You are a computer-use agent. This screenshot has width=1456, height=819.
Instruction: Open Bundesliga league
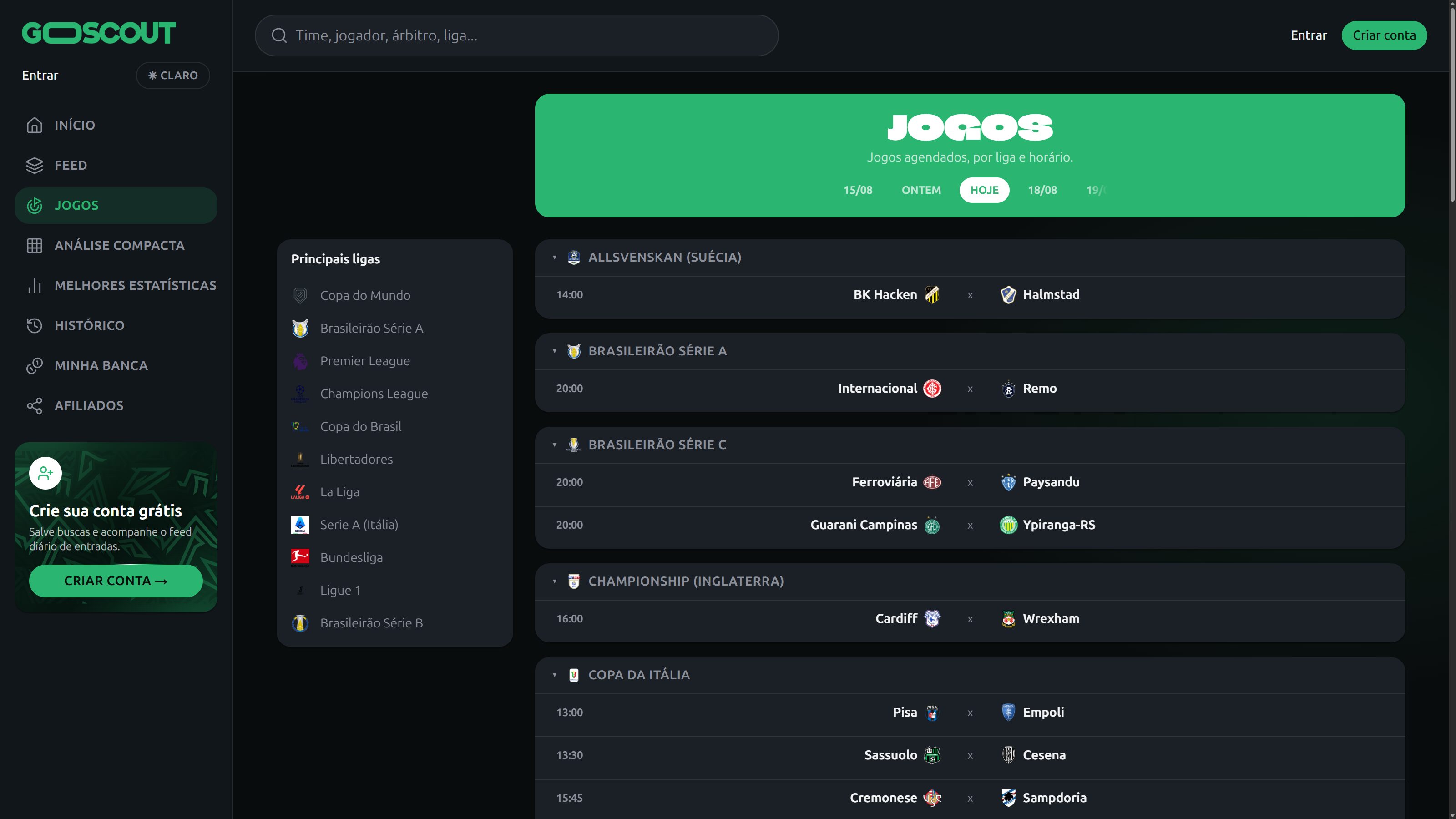[394, 558]
